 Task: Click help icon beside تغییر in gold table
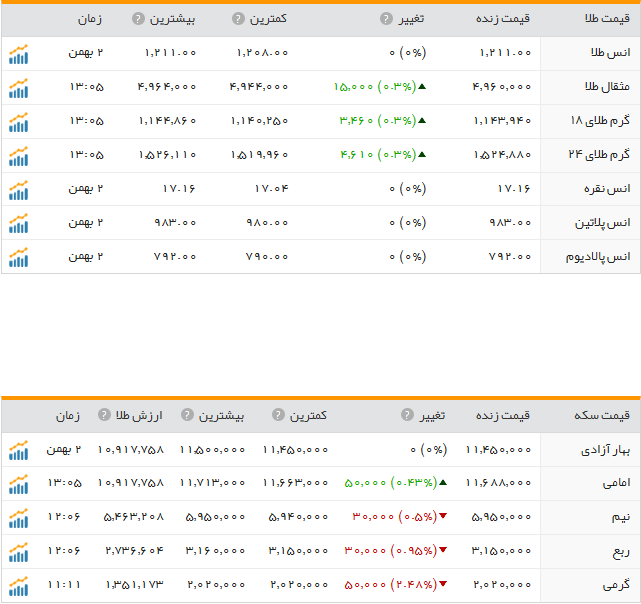(x=386, y=18)
